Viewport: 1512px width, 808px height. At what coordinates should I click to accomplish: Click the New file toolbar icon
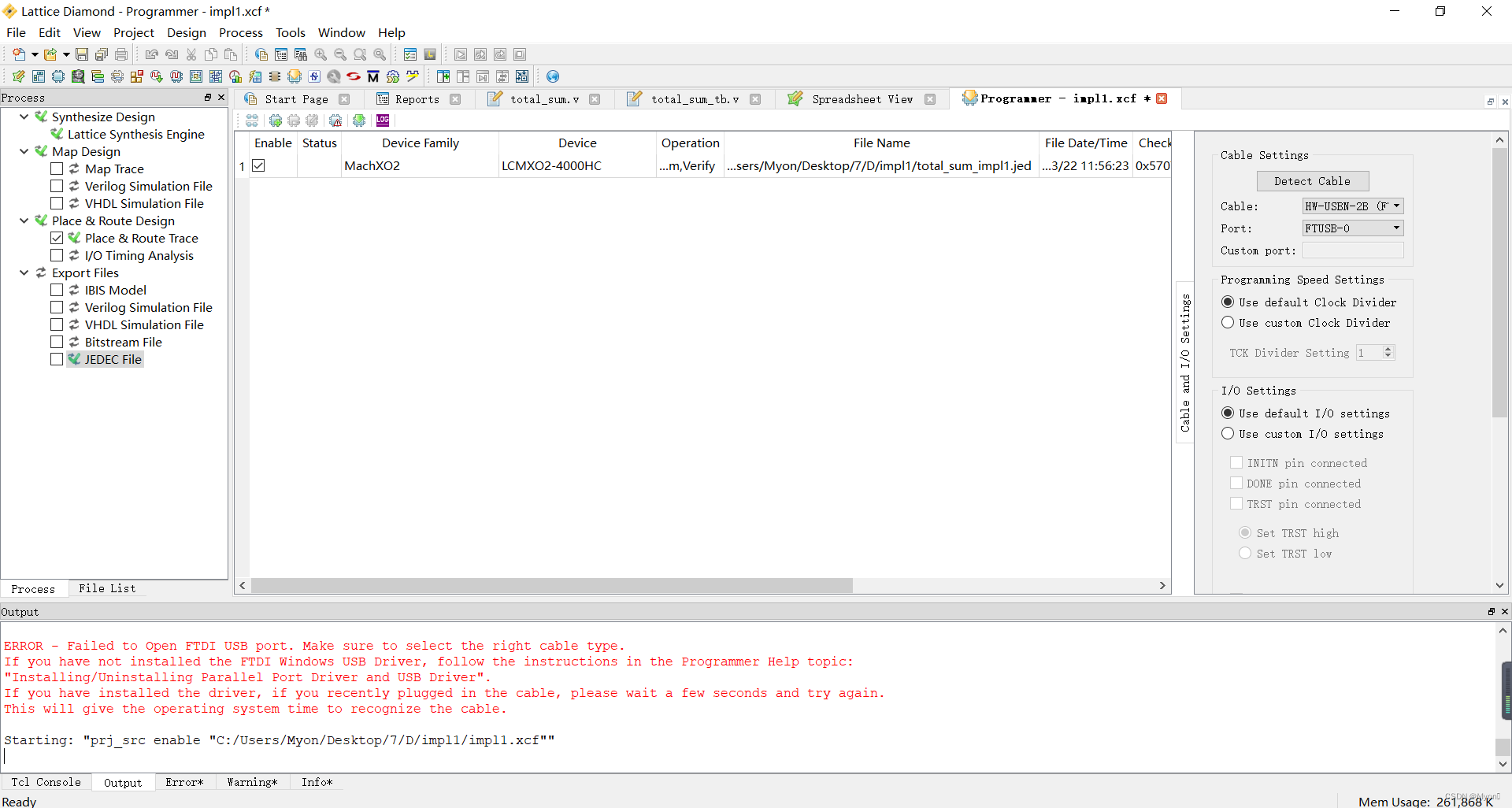tap(19, 54)
